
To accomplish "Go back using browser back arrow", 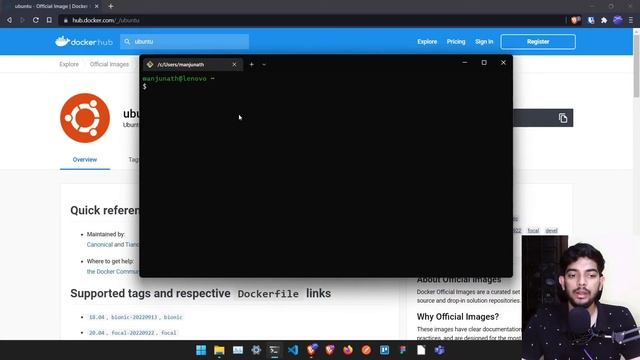I will coord(9,20).
